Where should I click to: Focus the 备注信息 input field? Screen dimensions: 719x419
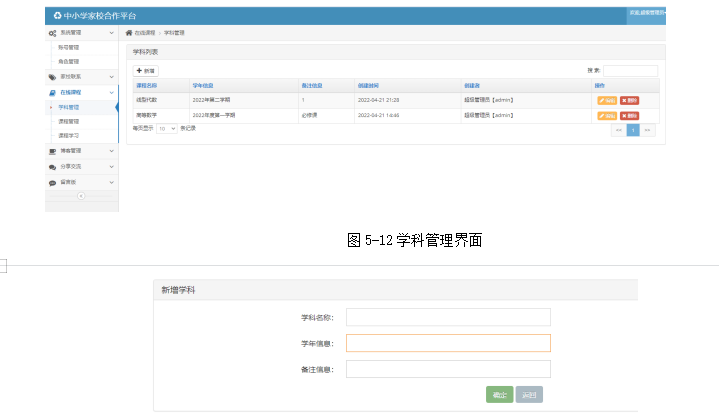(x=448, y=369)
